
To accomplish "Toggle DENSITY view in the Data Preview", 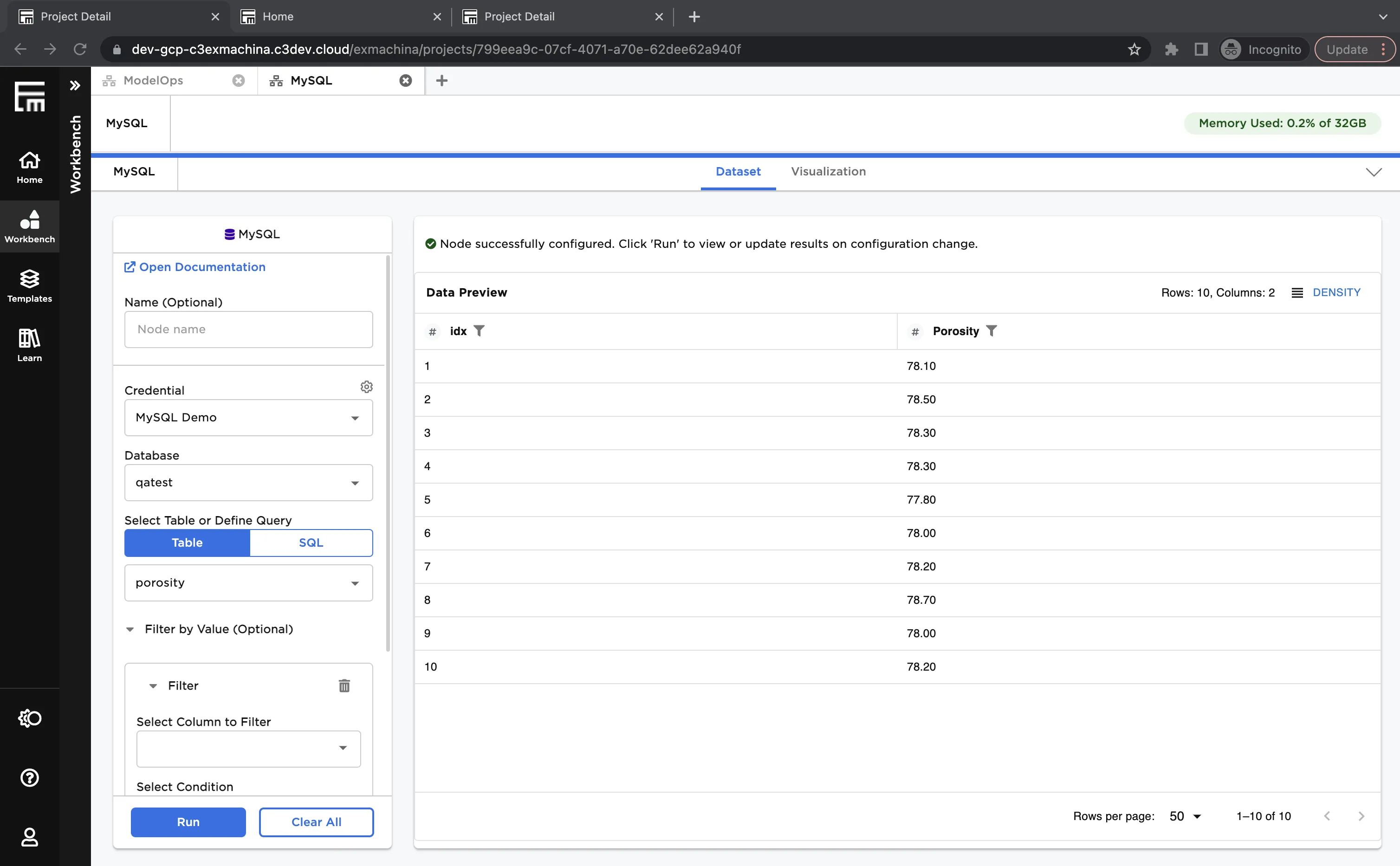I will pos(1336,292).
